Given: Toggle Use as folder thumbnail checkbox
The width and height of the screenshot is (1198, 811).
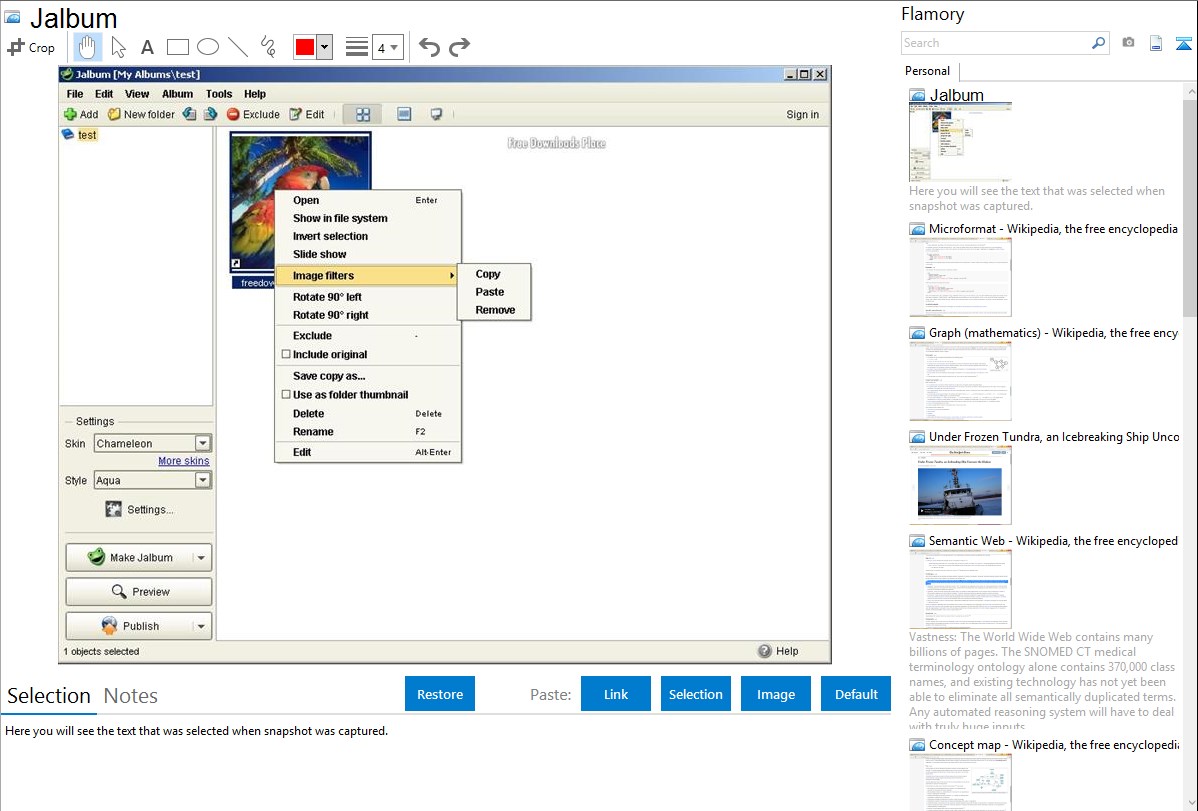Looking at the screenshot, I should [x=287, y=395].
